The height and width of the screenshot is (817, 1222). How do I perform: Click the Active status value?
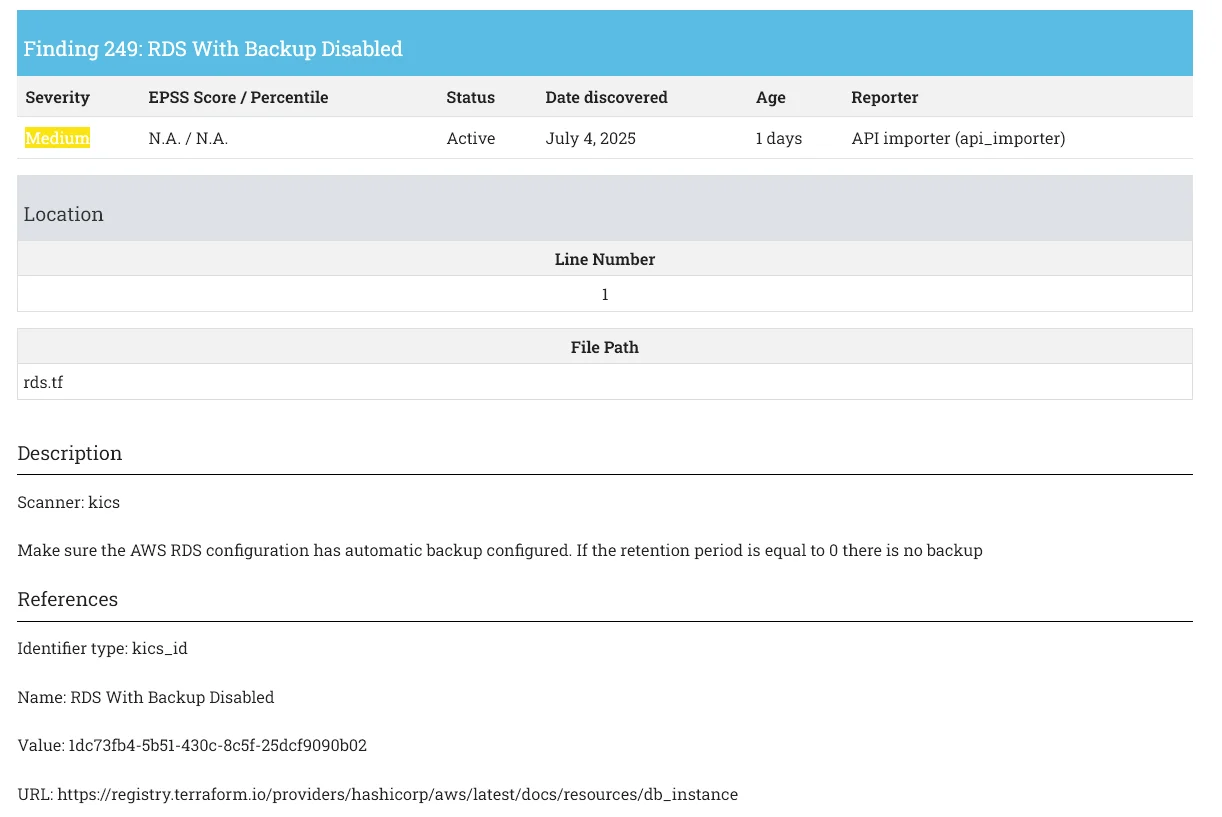coord(470,138)
